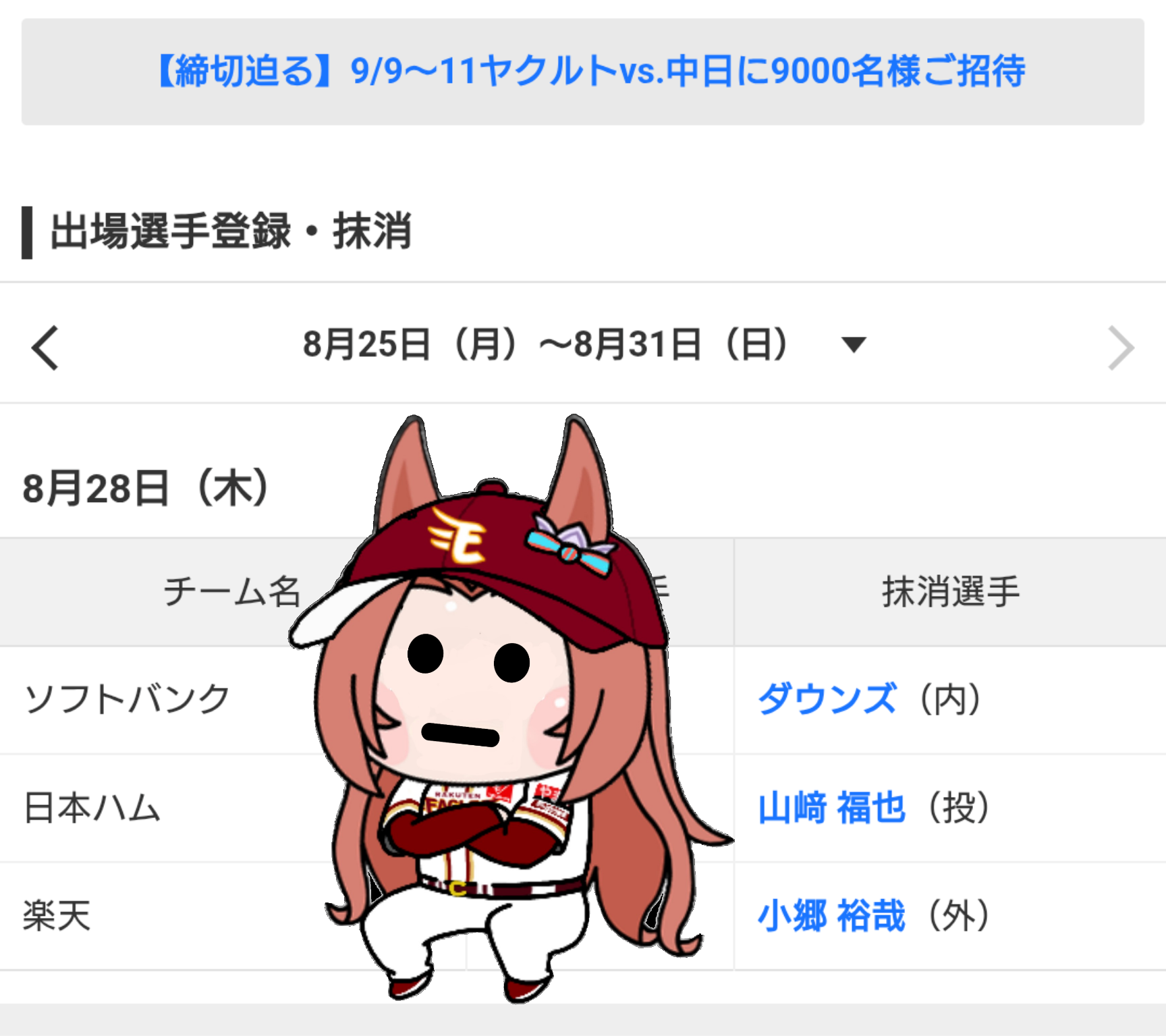Open the week range dropdown triangle
Screen dimensions: 1166x1036
point(854,345)
